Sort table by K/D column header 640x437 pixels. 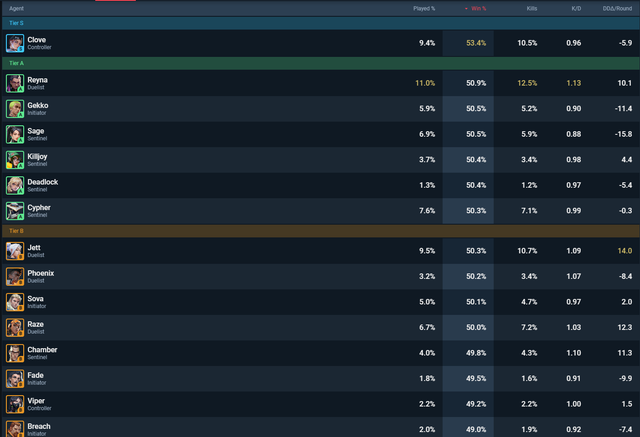click(x=576, y=9)
